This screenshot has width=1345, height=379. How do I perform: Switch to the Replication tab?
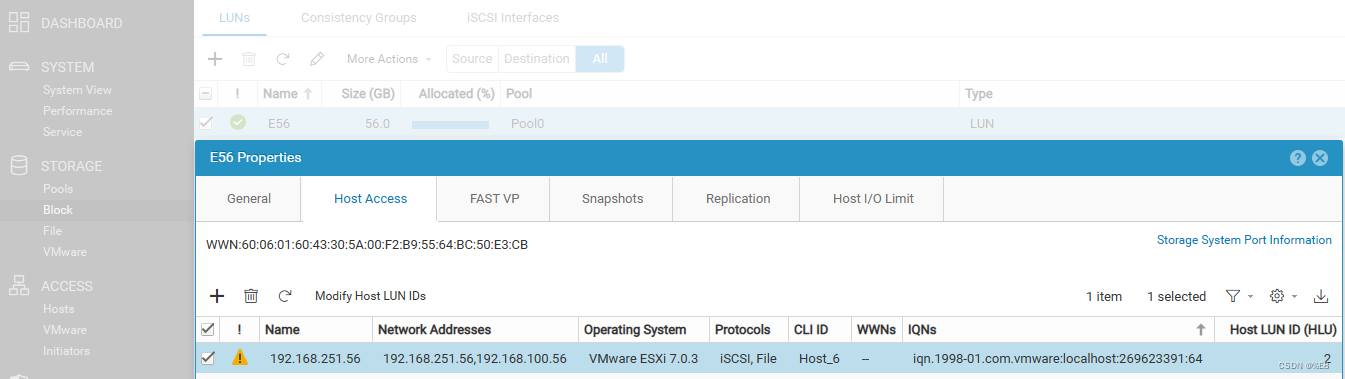738,199
